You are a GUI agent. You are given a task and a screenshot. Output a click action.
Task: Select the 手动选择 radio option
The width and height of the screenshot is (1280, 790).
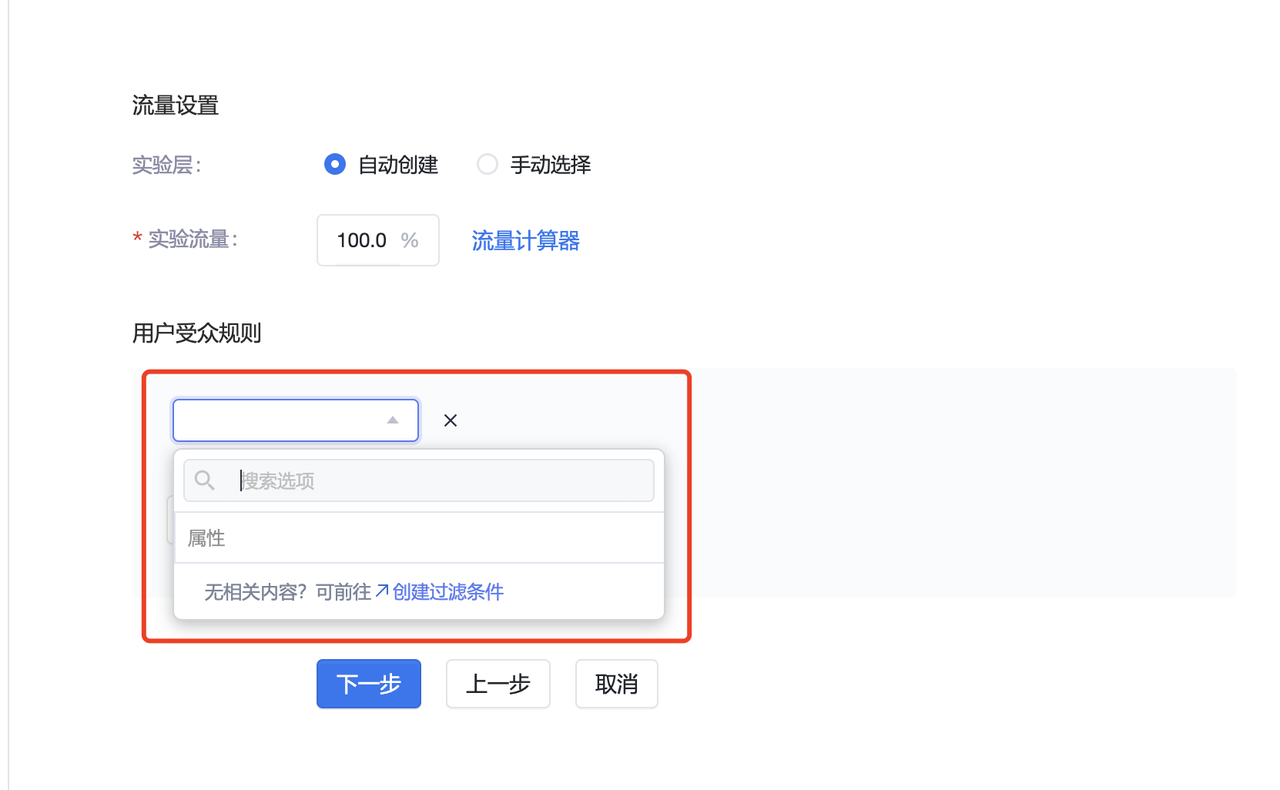(x=487, y=164)
